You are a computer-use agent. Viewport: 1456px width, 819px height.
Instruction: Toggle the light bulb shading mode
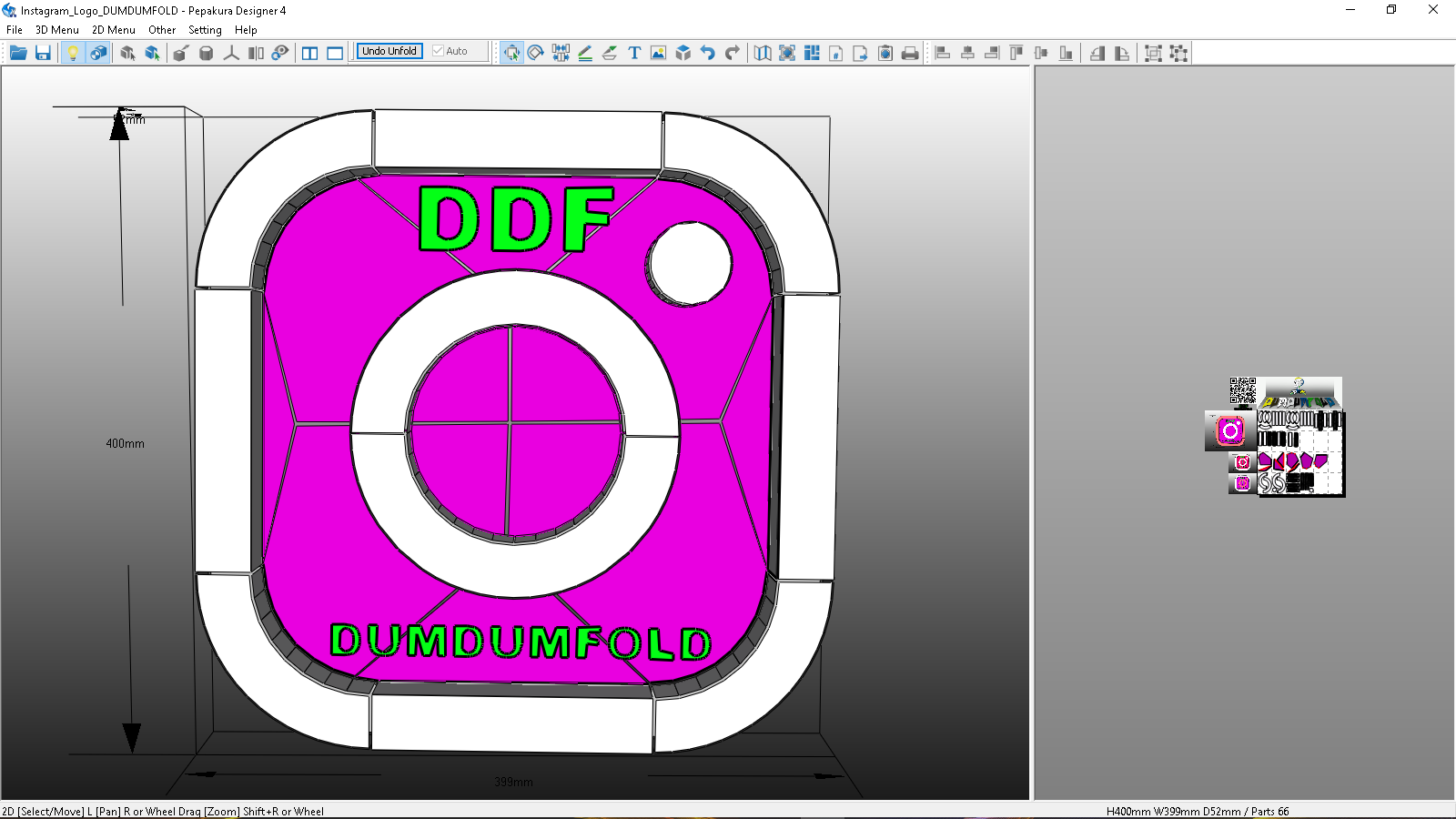tap(74, 52)
